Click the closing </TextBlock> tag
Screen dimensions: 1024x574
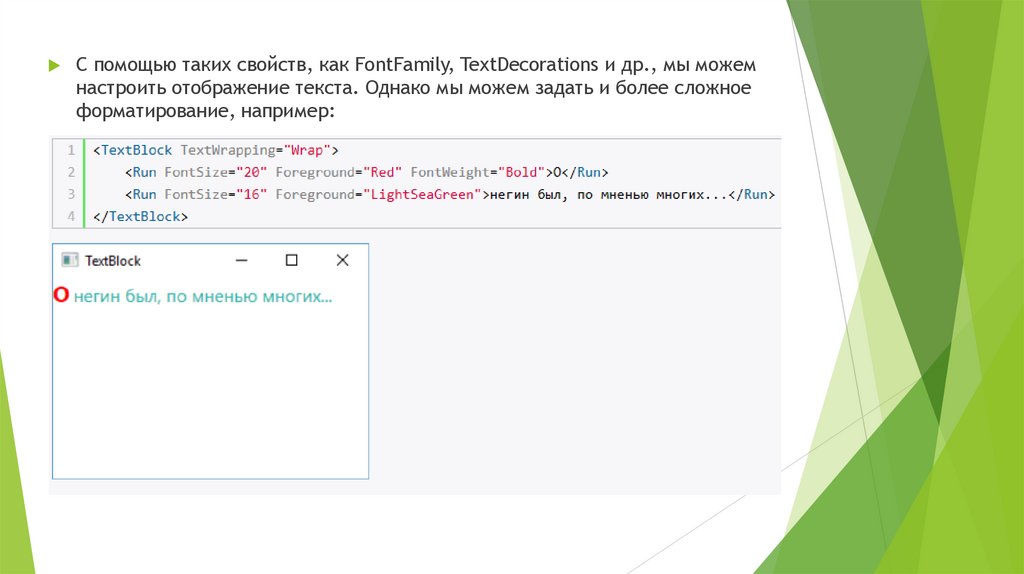click(x=140, y=216)
